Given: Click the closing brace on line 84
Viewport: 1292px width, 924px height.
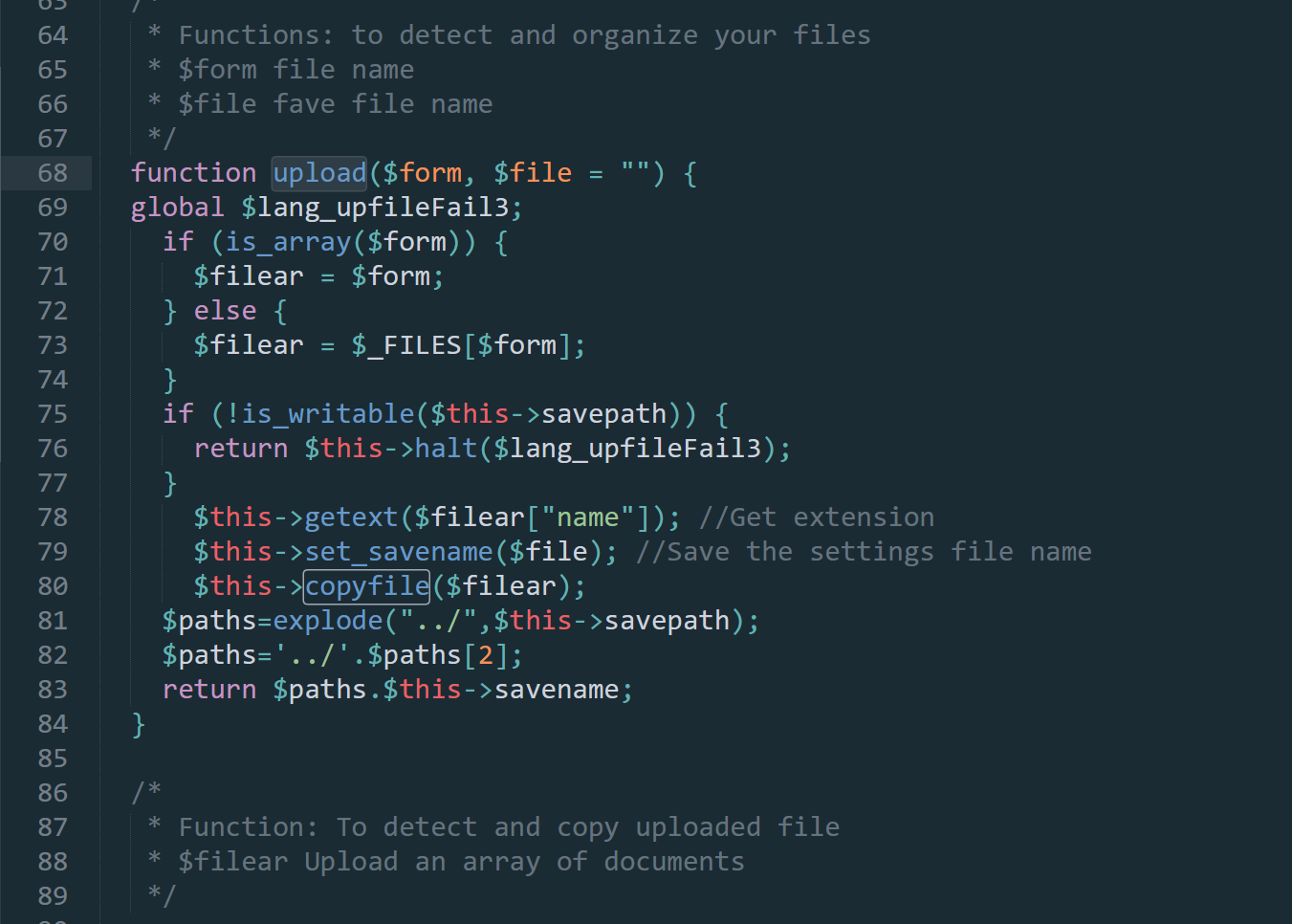Looking at the screenshot, I should (x=139, y=724).
